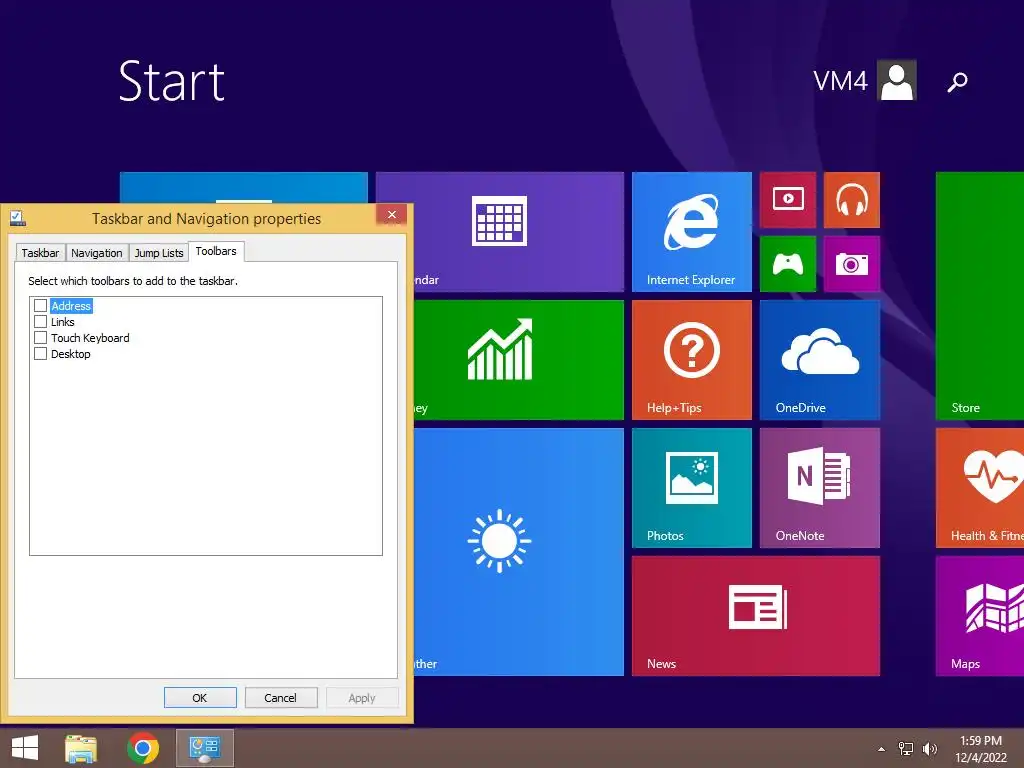Open the Weather sun tile
Image resolution: width=1024 pixels, height=768 pixels.
tap(519, 552)
